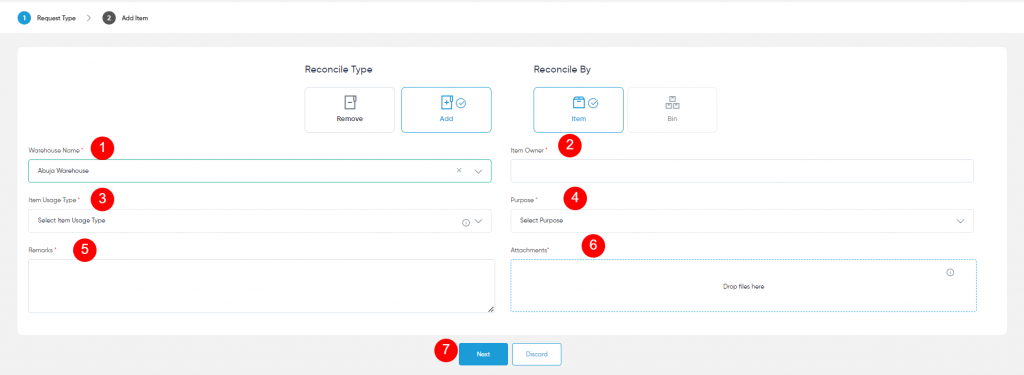Viewport: 1024px width, 375px height.
Task: Click the Item card checkmark icon
Action: (593, 103)
